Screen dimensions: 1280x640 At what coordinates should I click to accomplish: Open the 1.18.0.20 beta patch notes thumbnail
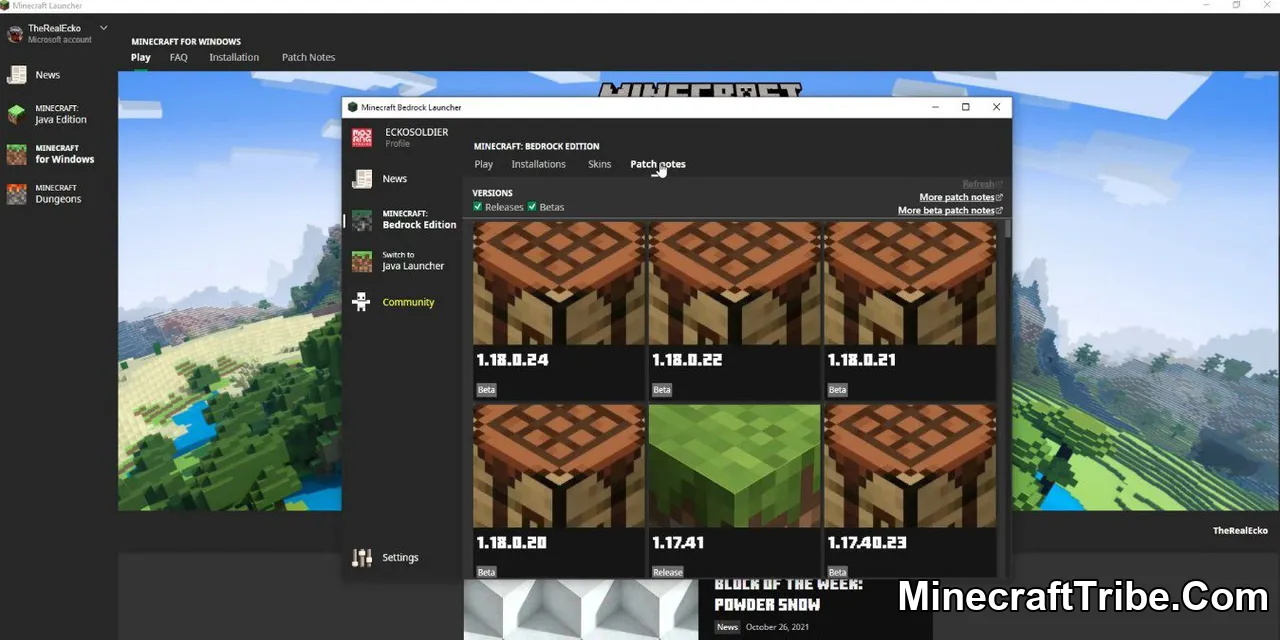click(559, 466)
